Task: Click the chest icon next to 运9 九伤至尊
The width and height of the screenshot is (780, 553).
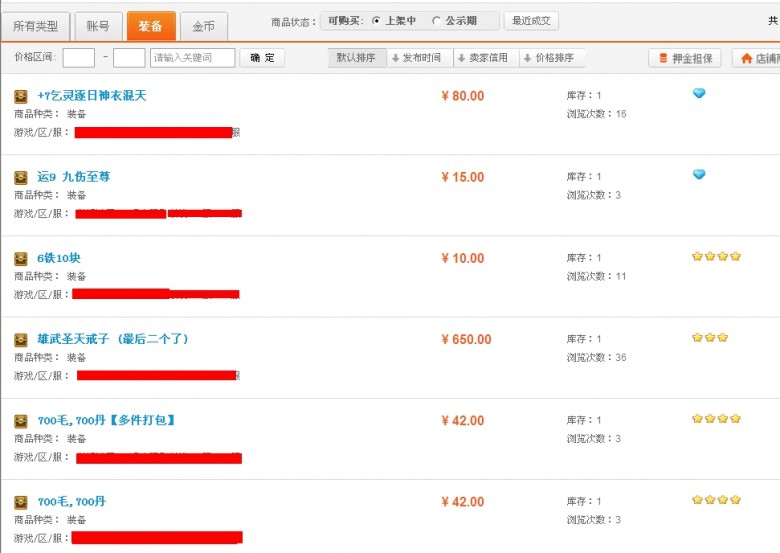Action: click(x=20, y=178)
